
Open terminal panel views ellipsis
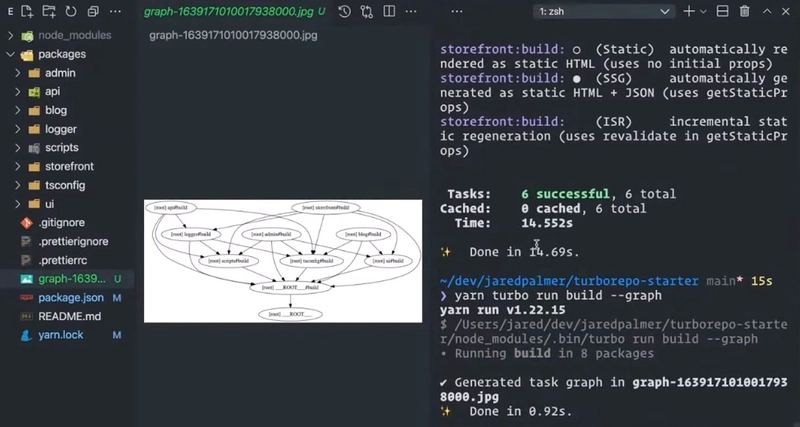pyautogui.click(x=457, y=11)
